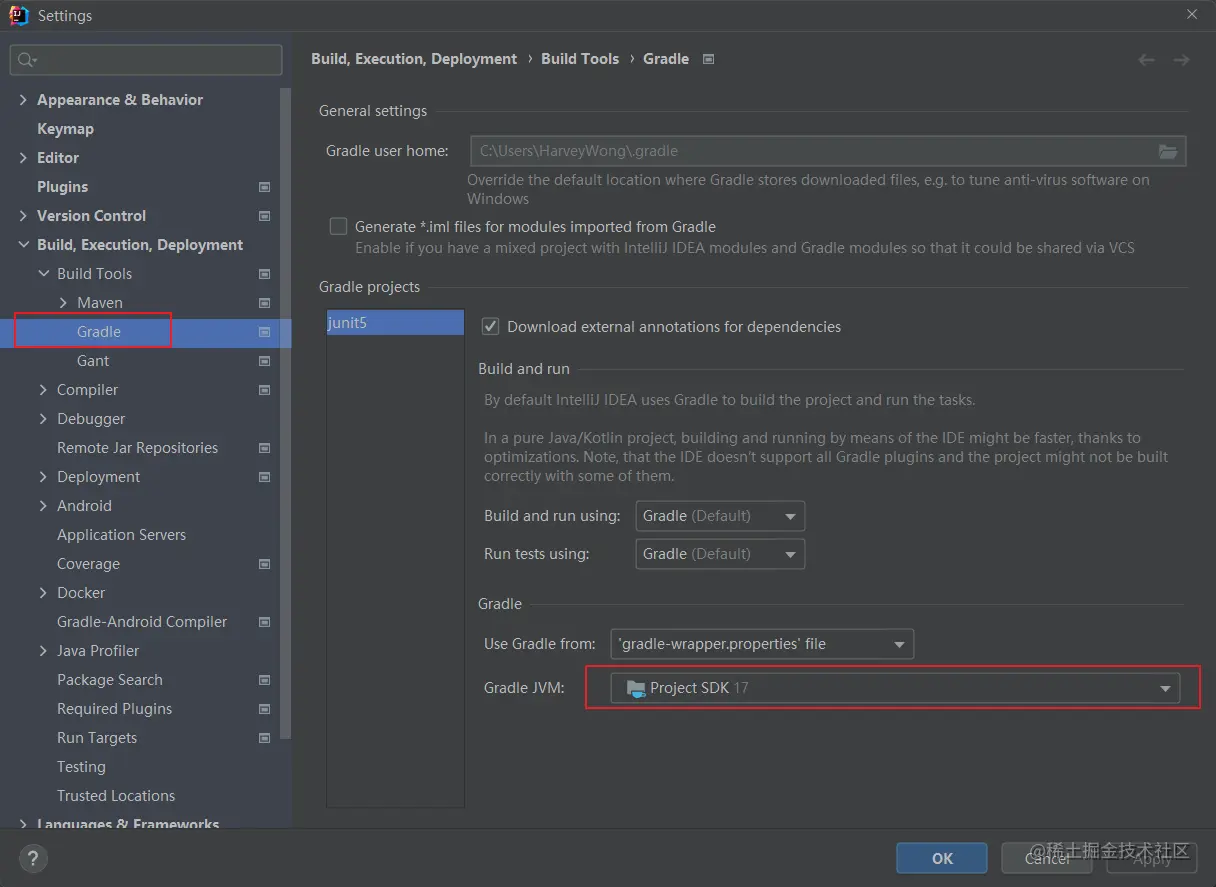Screen dimensions: 1216x887
Task: Click project-level icon on Maven row
Action: [x=265, y=303]
